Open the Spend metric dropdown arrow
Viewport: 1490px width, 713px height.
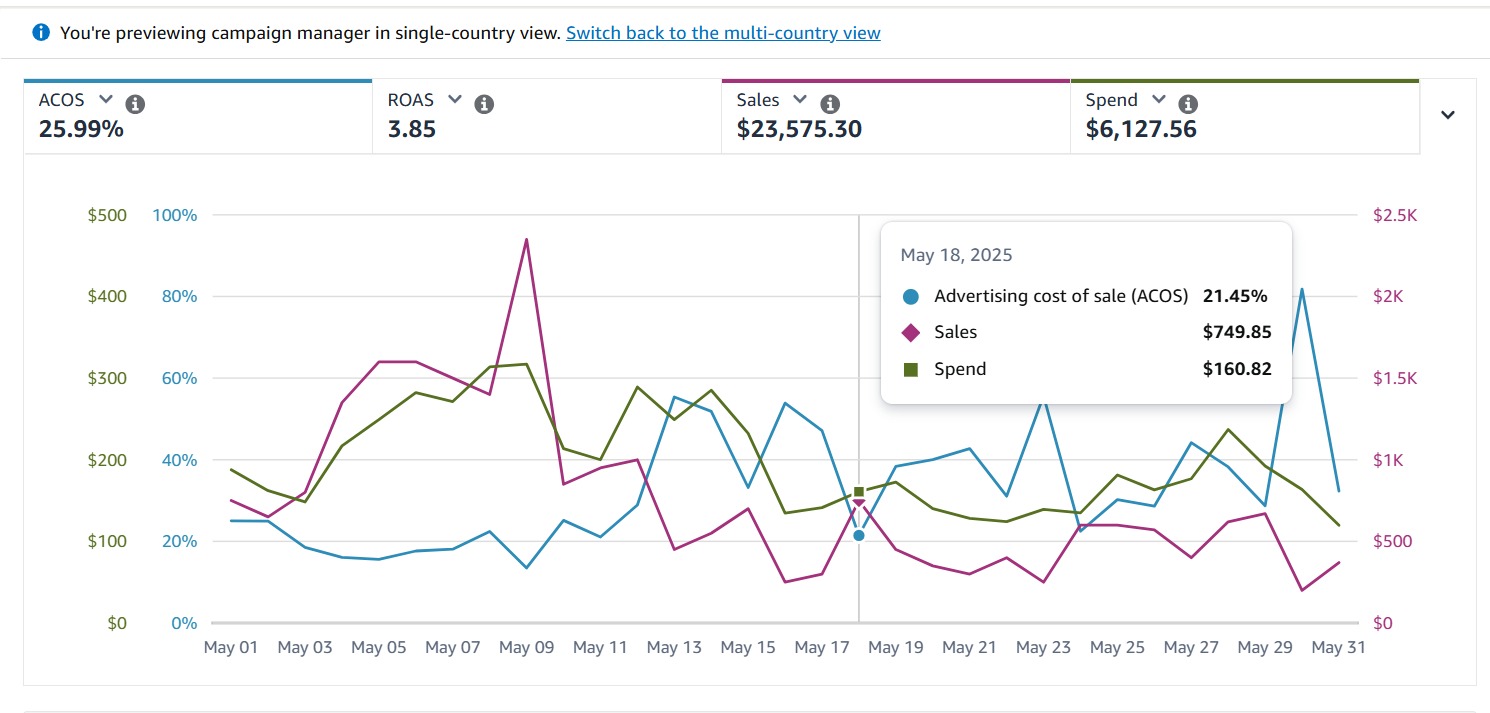[1158, 100]
